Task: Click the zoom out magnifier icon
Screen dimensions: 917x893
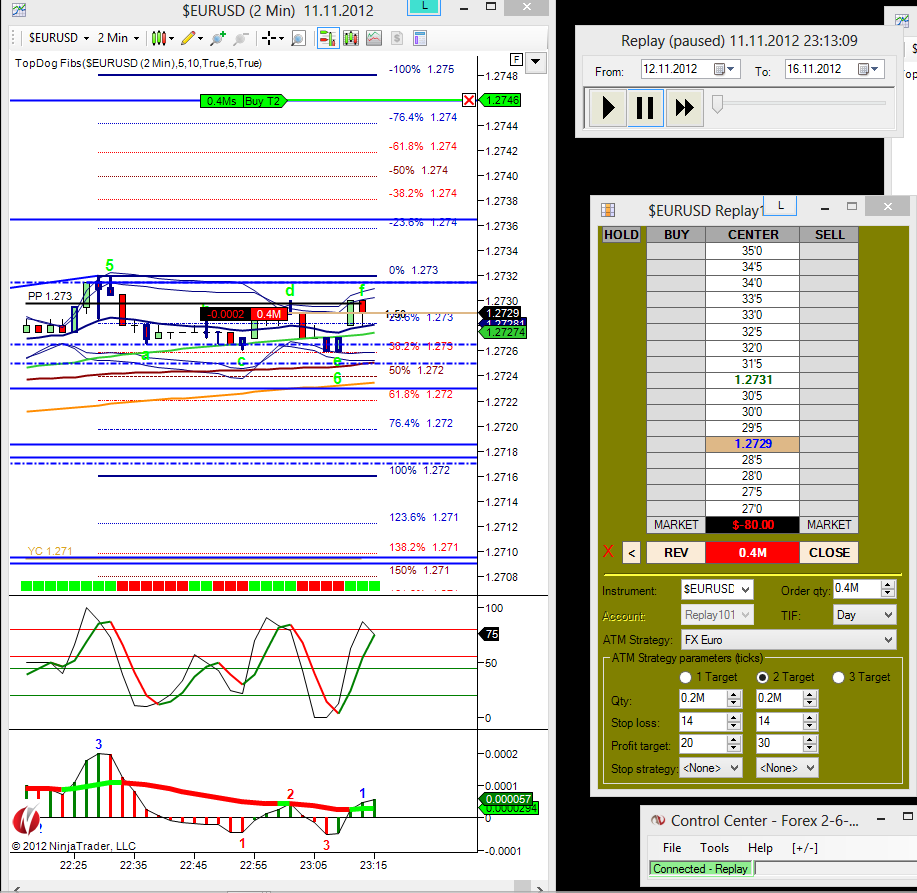Action: [x=240, y=39]
